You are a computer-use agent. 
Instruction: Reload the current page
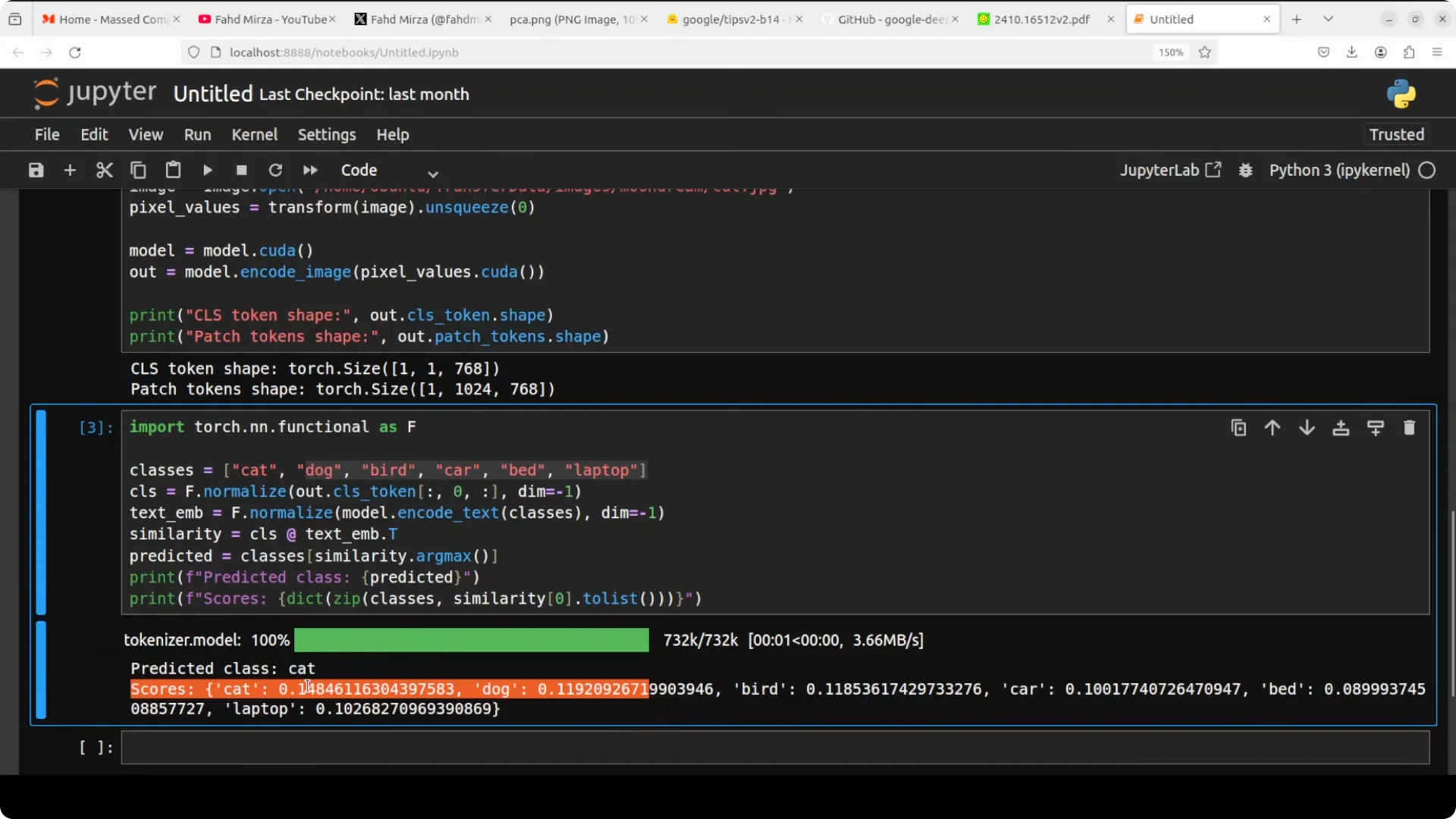[74, 52]
